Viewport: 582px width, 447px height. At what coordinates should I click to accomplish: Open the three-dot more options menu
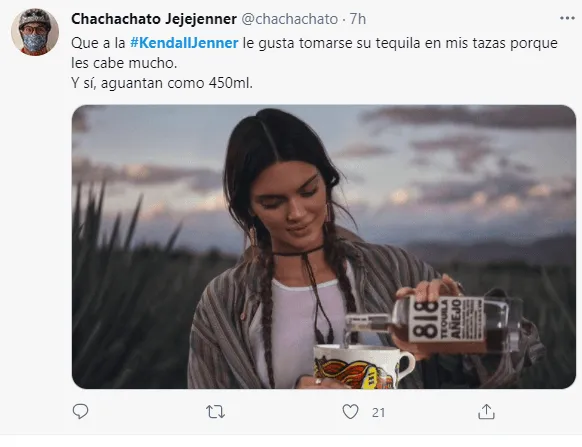pyautogui.click(x=568, y=18)
